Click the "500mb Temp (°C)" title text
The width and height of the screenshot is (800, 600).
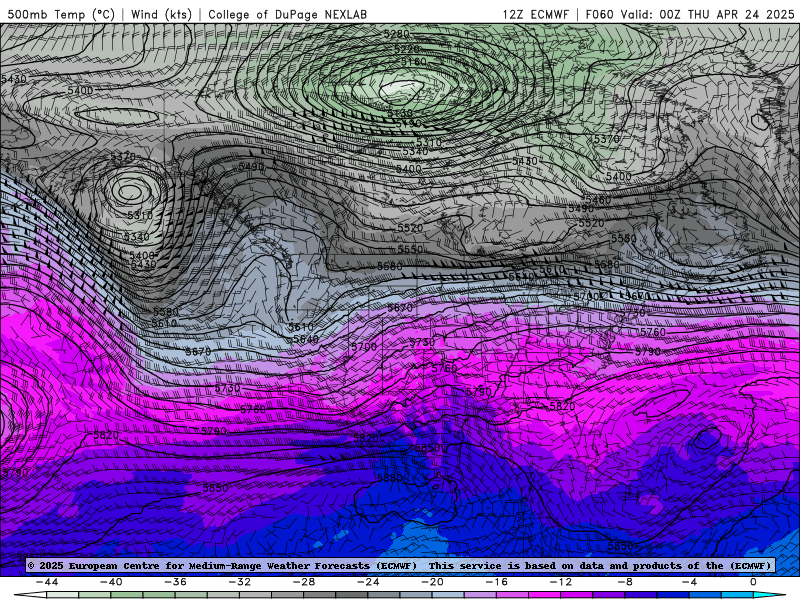61,14
